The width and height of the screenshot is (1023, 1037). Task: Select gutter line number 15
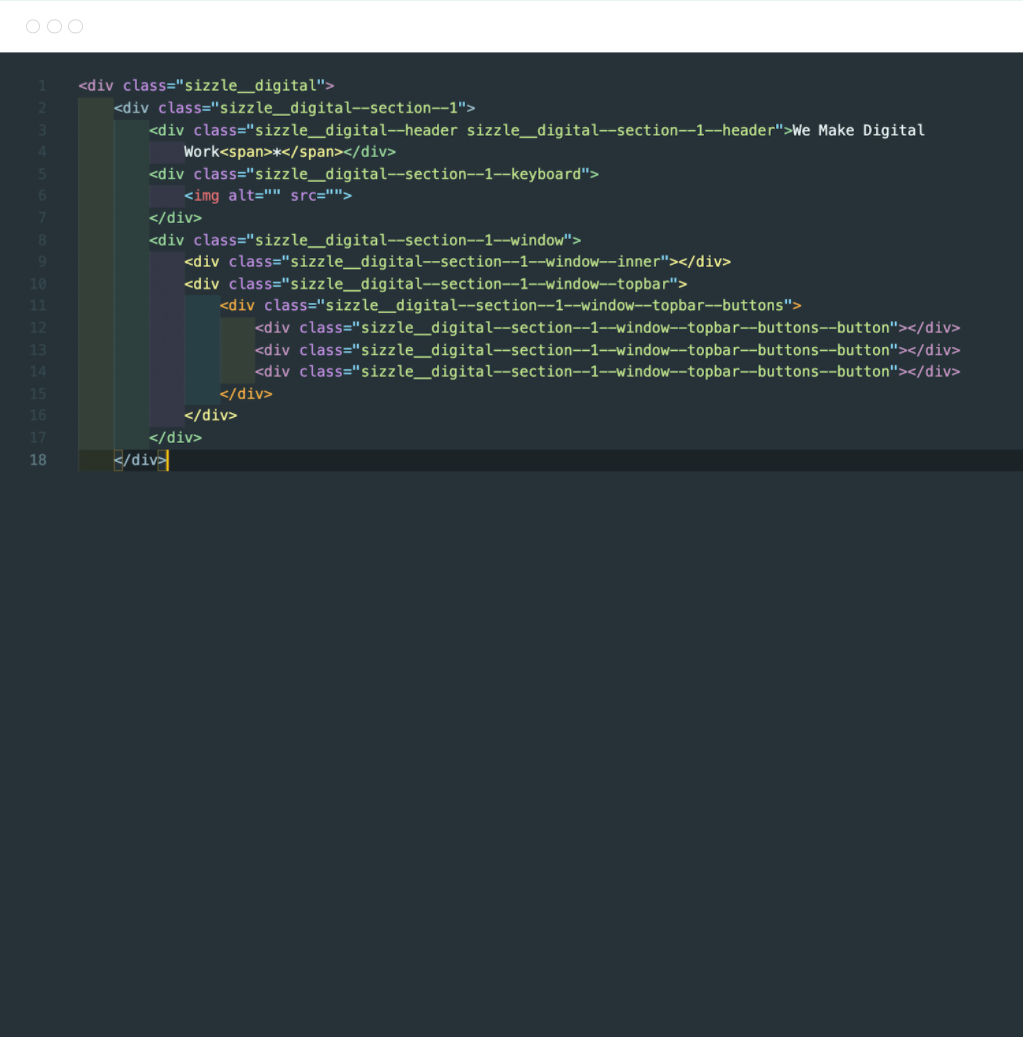click(x=38, y=394)
